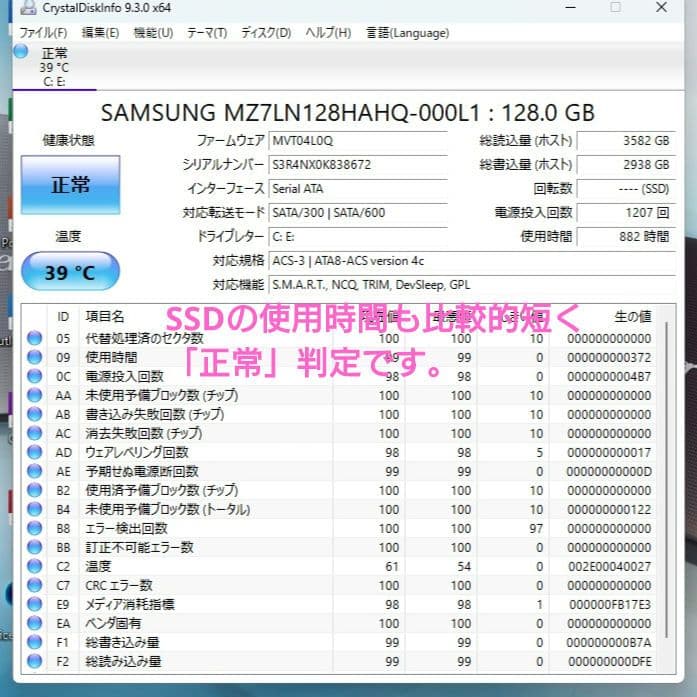This screenshot has width=697, height=697.
Task: Click the status icon for row C7
Action: (34, 585)
